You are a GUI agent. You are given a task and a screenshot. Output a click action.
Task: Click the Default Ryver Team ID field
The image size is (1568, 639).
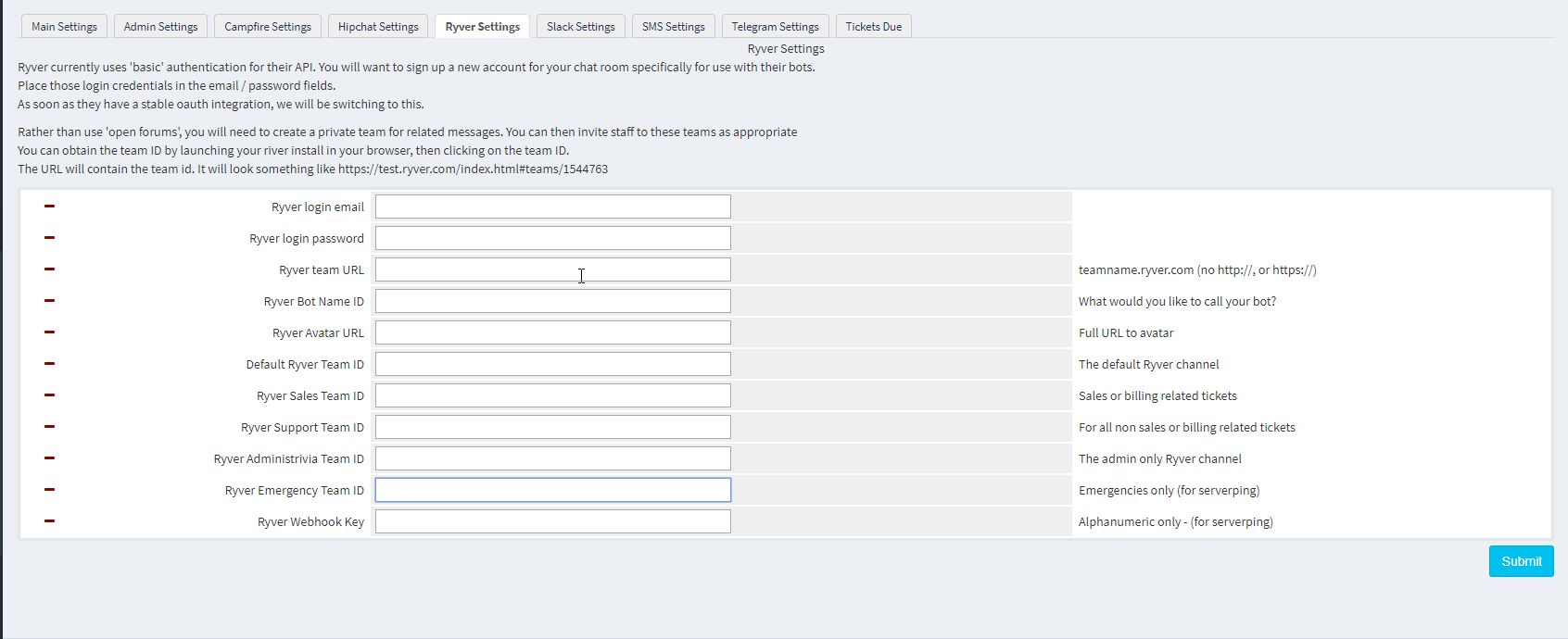click(x=553, y=364)
